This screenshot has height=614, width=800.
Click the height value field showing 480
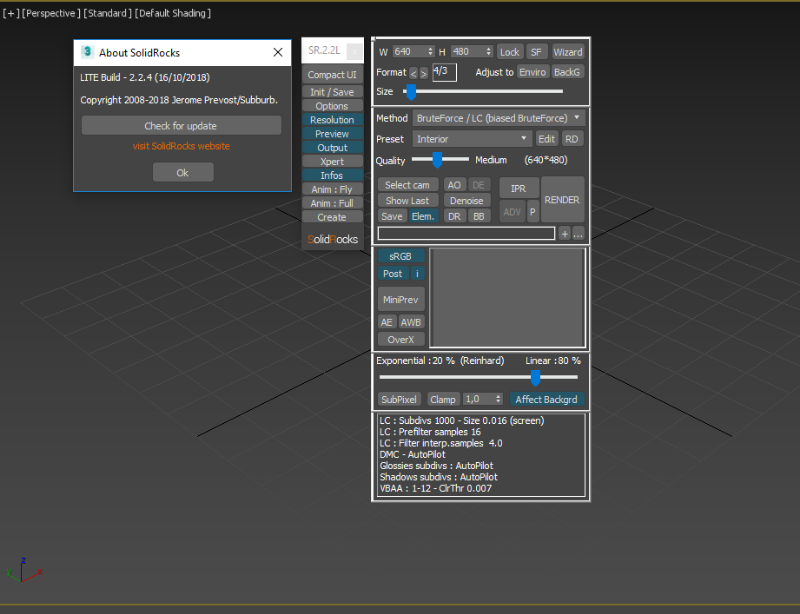468,52
